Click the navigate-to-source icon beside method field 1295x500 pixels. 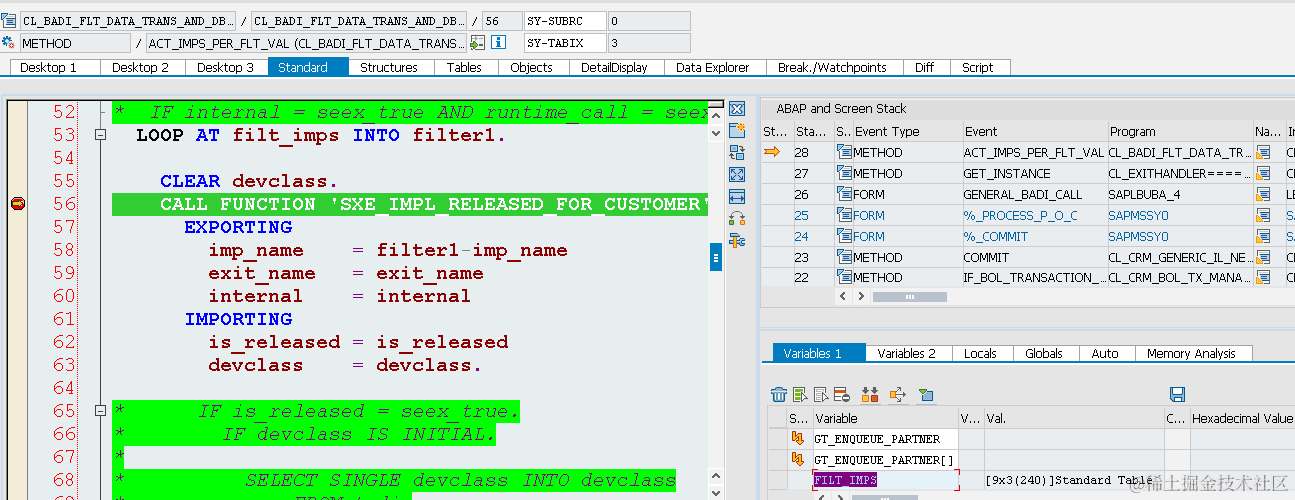point(478,43)
